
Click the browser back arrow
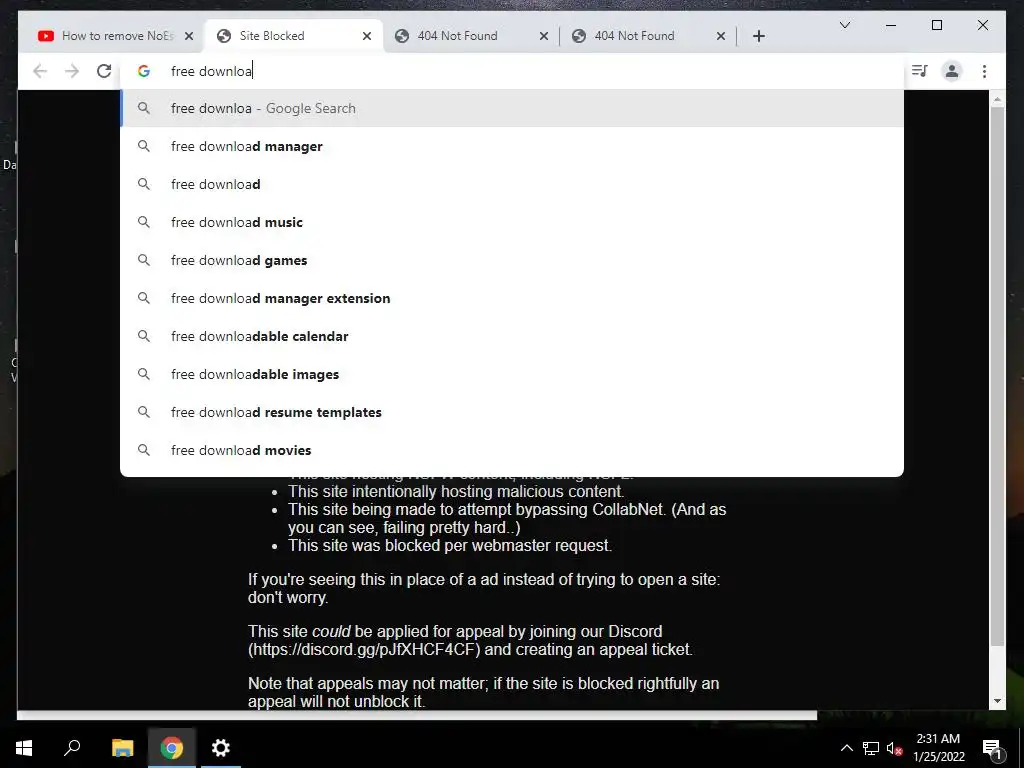click(40, 71)
